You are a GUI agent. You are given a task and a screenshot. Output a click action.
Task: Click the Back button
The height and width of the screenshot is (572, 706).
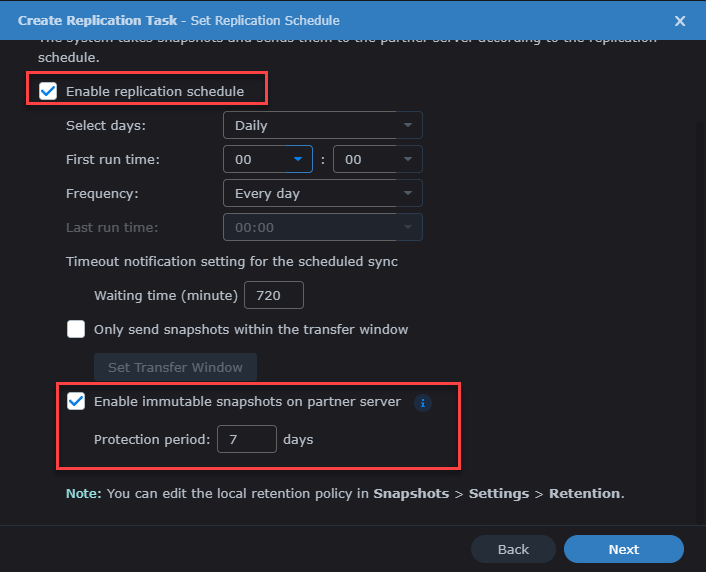[x=513, y=549]
